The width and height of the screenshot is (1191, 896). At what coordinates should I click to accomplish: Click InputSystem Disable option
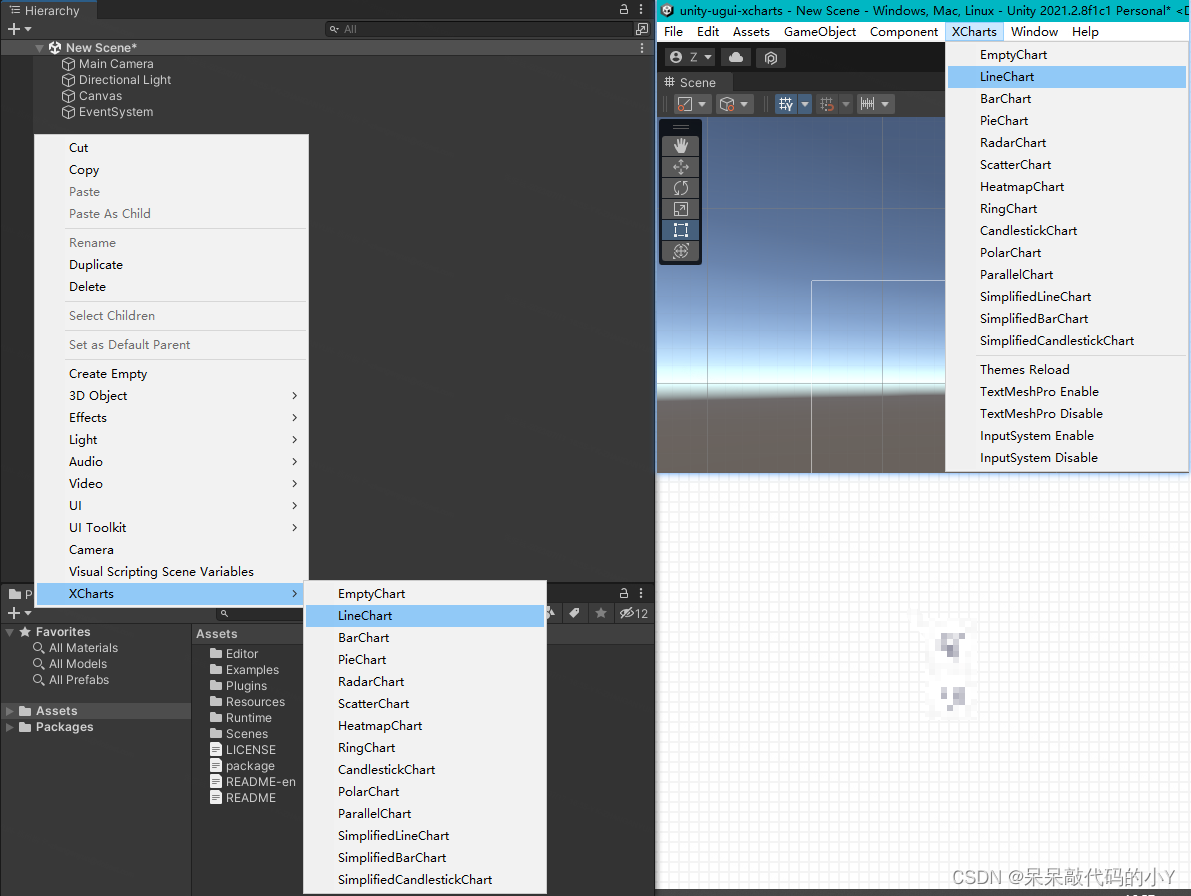1066,458
